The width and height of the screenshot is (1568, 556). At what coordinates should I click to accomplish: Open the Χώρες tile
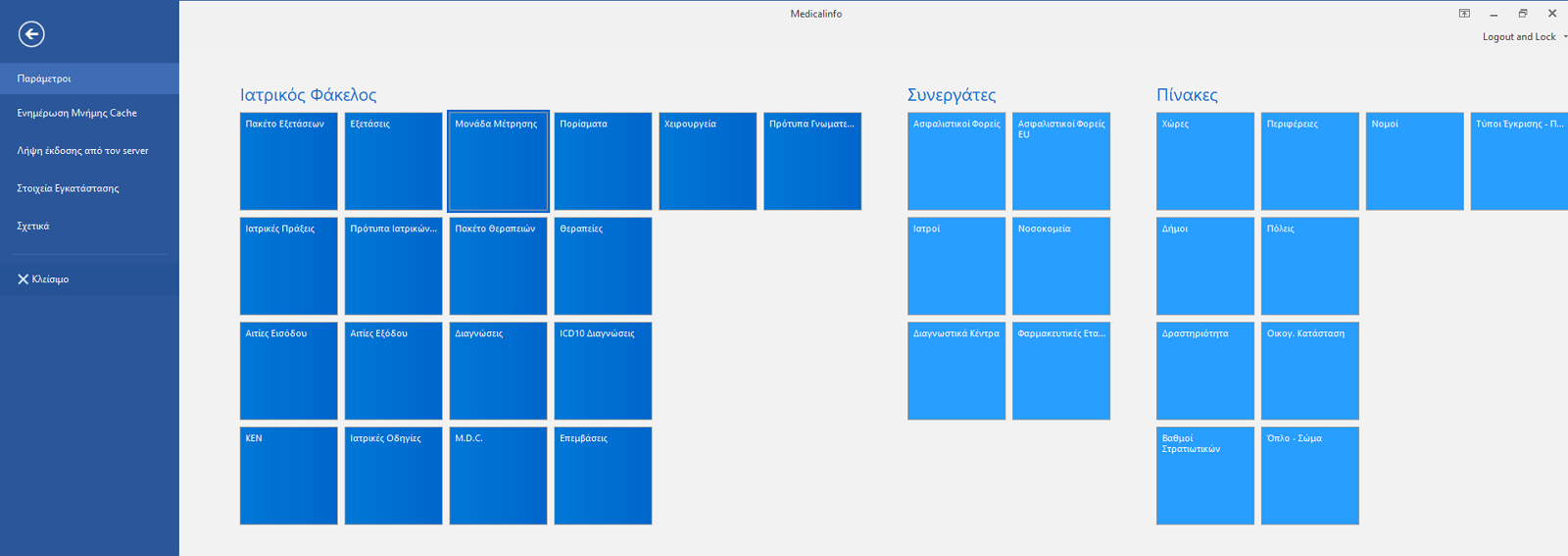point(1204,161)
